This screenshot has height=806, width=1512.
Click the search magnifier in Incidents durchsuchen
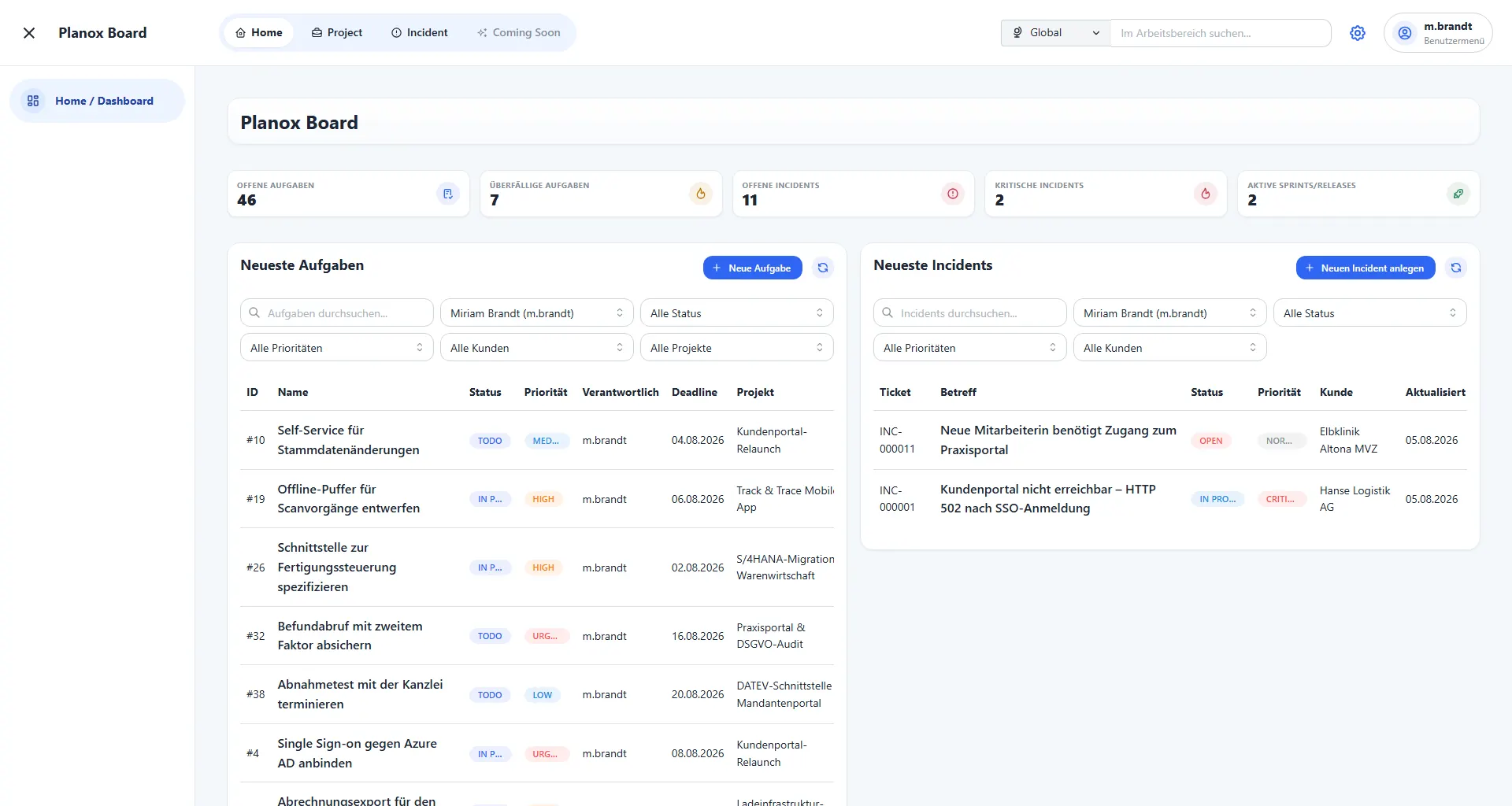coord(888,312)
